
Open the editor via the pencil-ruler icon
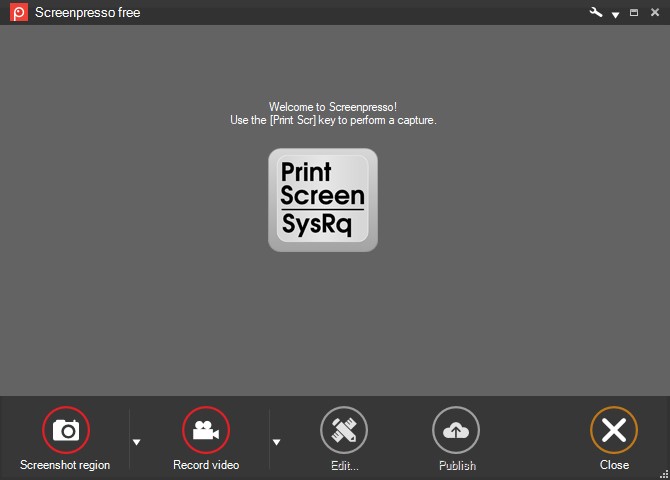click(344, 430)
